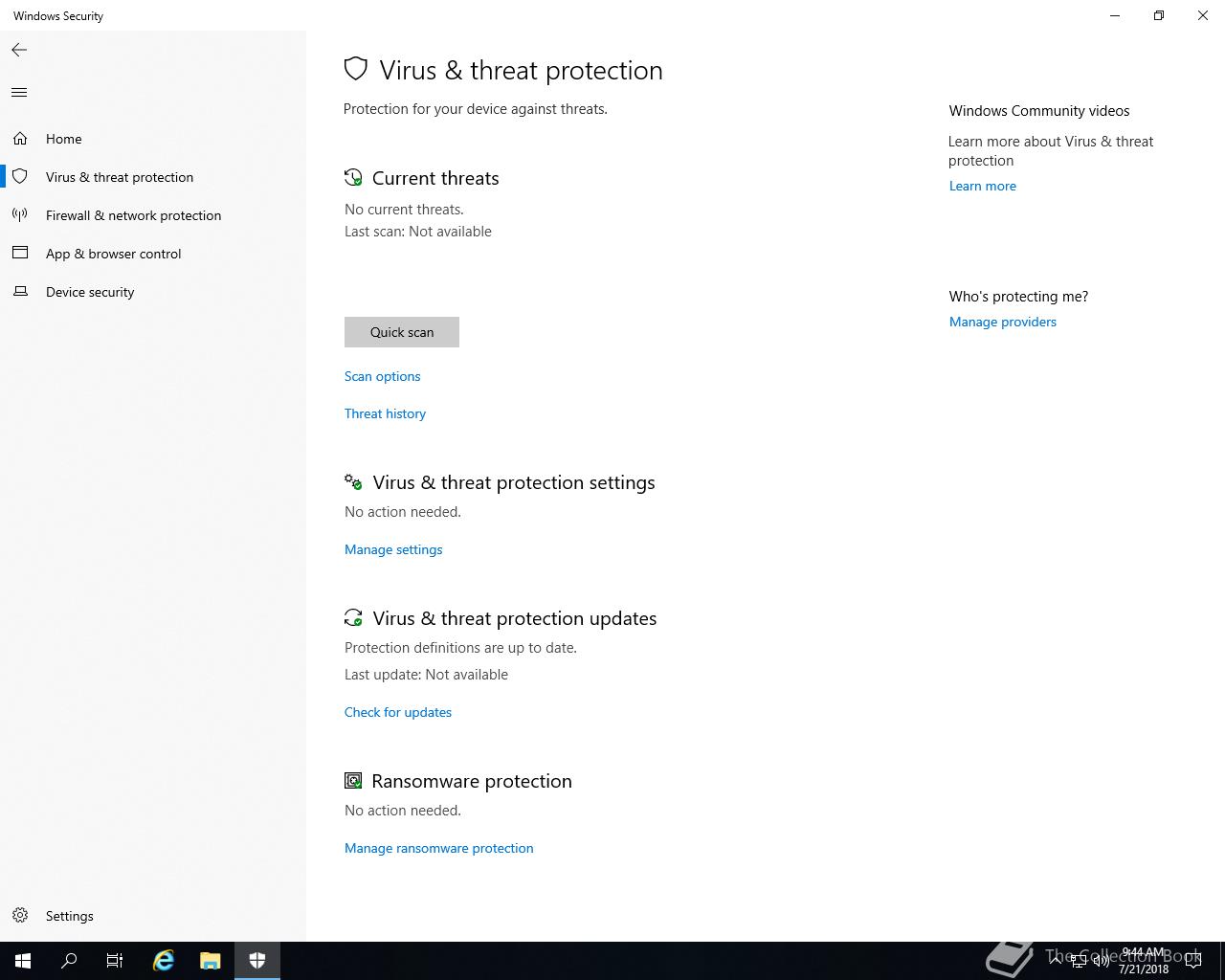Image resolution: width=1225 pixels, height=980 pixels.
Task: Open File Explorer from taskbar
Action: (x=211, y=961)
